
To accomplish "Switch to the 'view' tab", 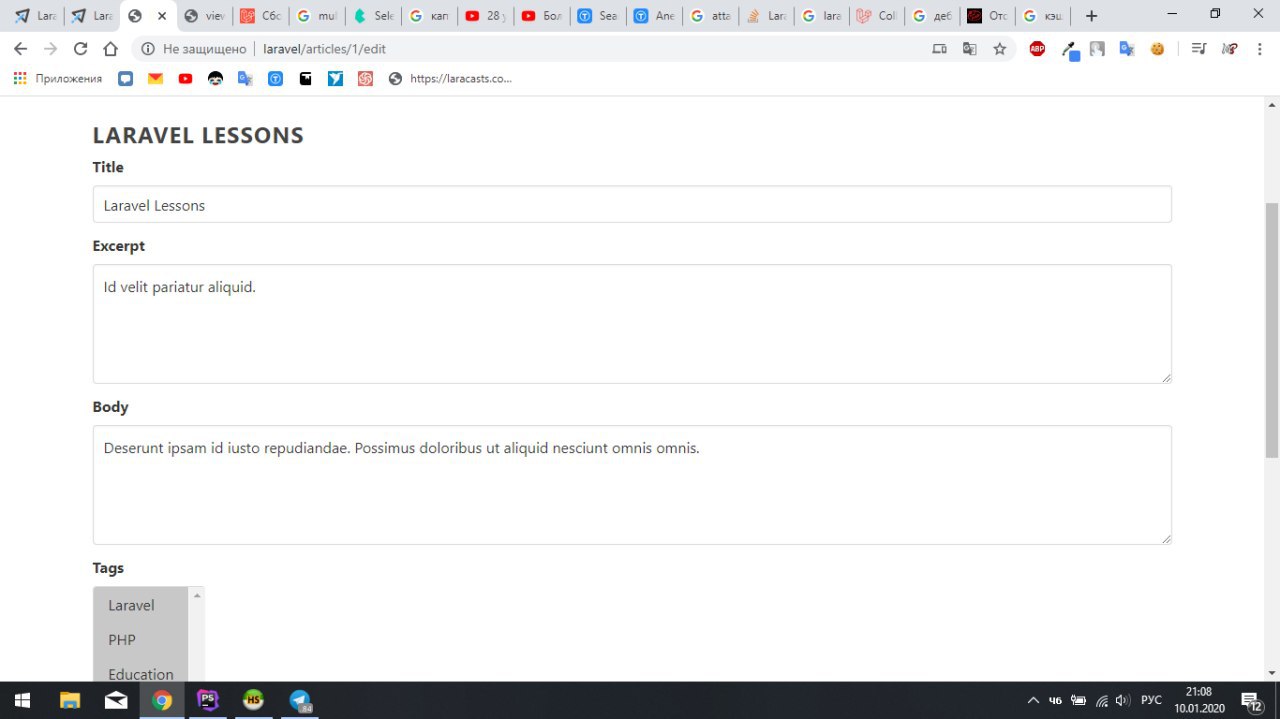I will point(205,16).
